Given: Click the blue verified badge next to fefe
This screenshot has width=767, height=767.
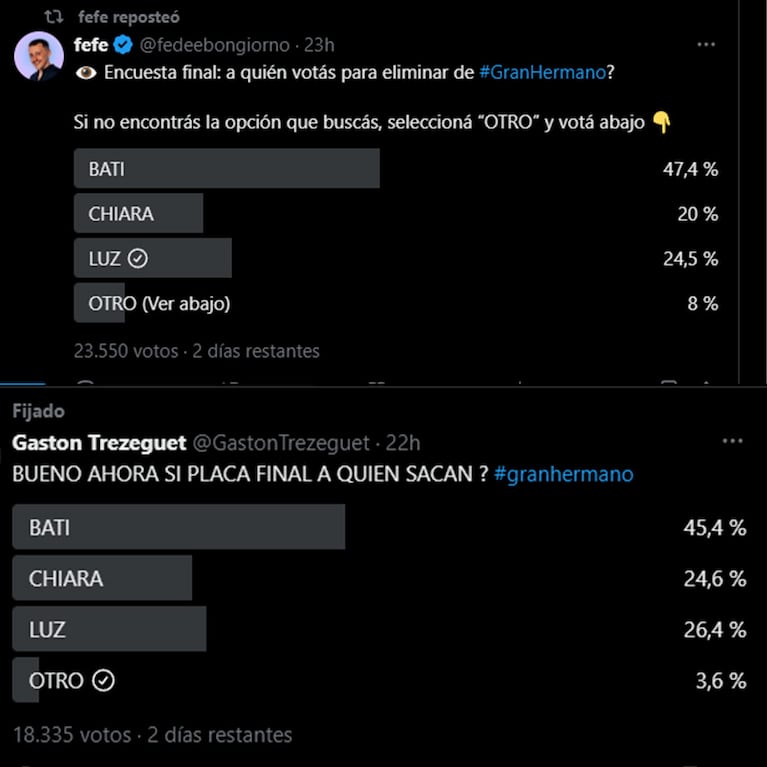Looking at the screenshot, I should 123,45.
